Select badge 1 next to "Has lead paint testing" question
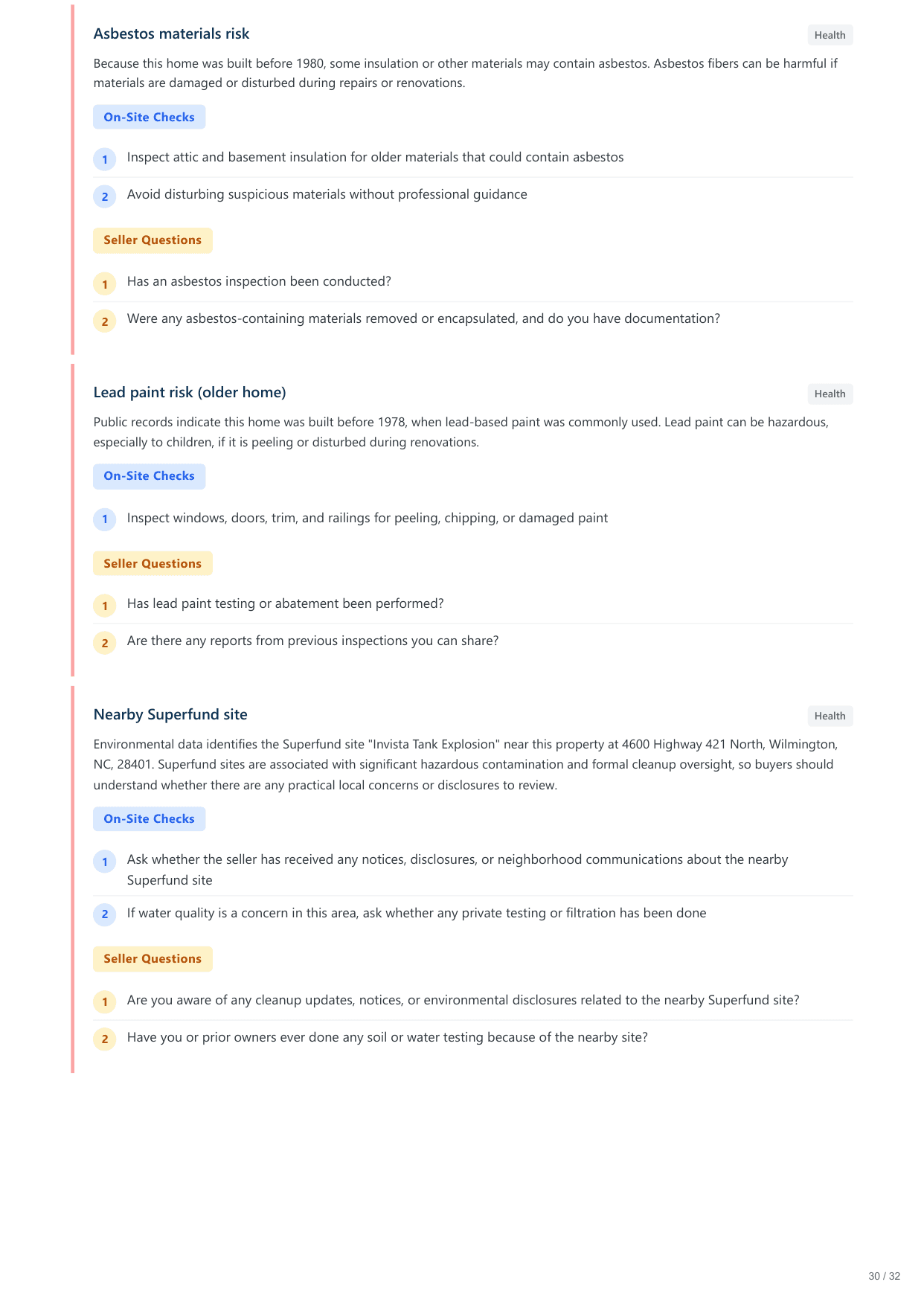 105,606
